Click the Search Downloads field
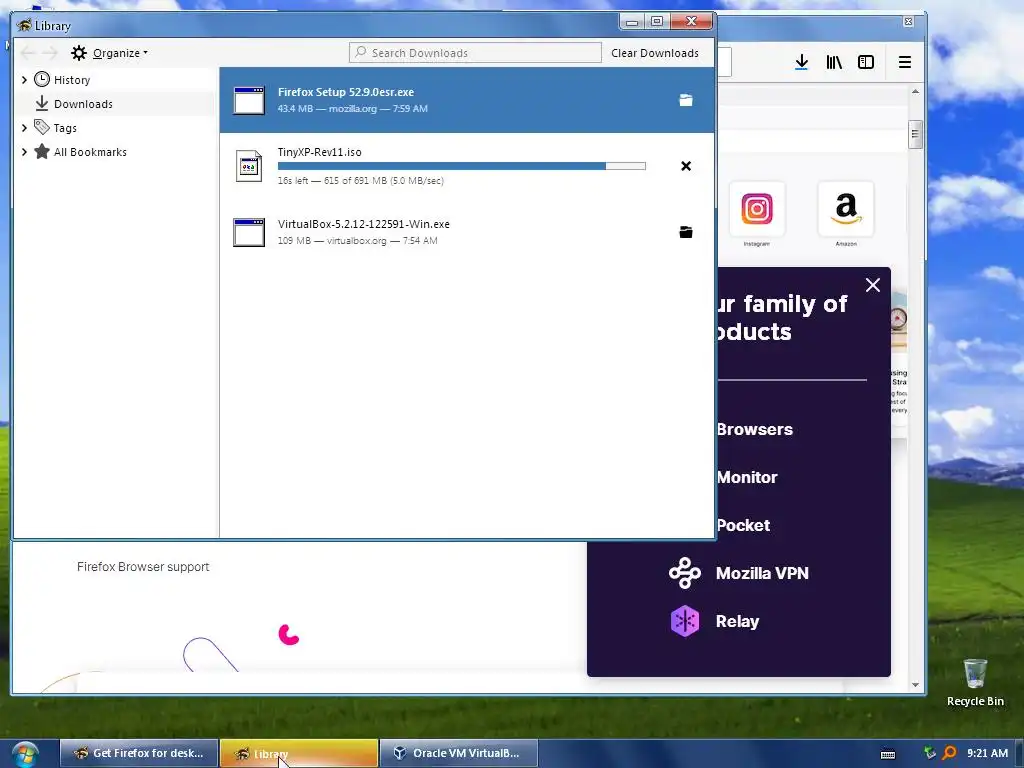Screen dimensions: 1024x768 (x=475, y=53)
